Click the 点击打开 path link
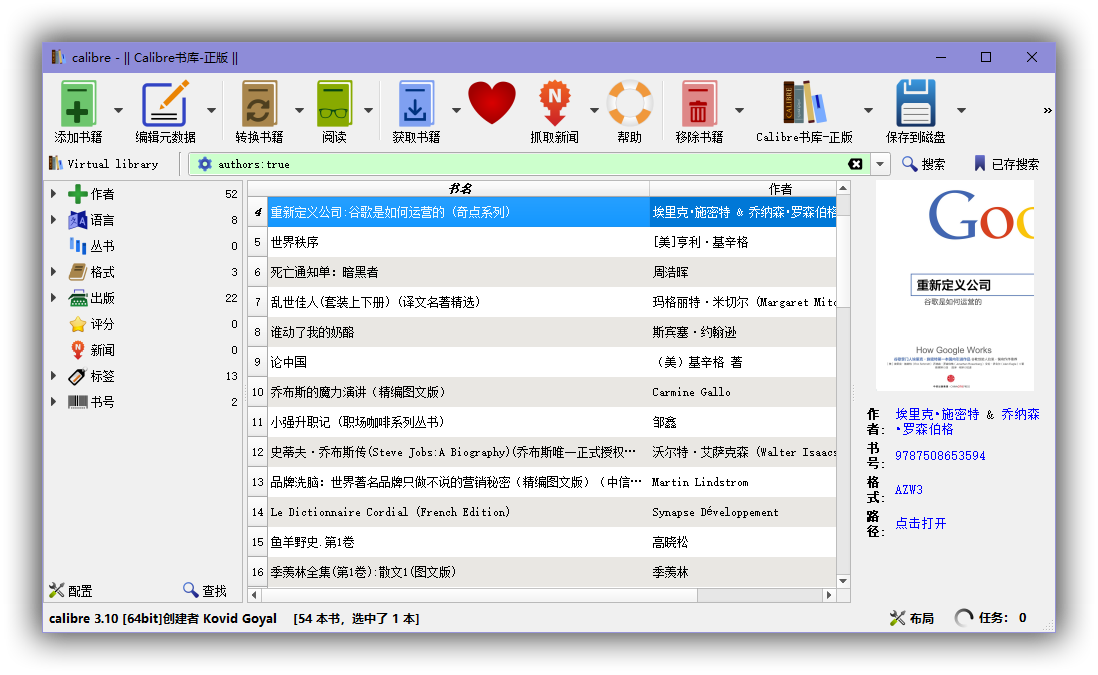1098x675 pixels. click(x=920, y=523)
